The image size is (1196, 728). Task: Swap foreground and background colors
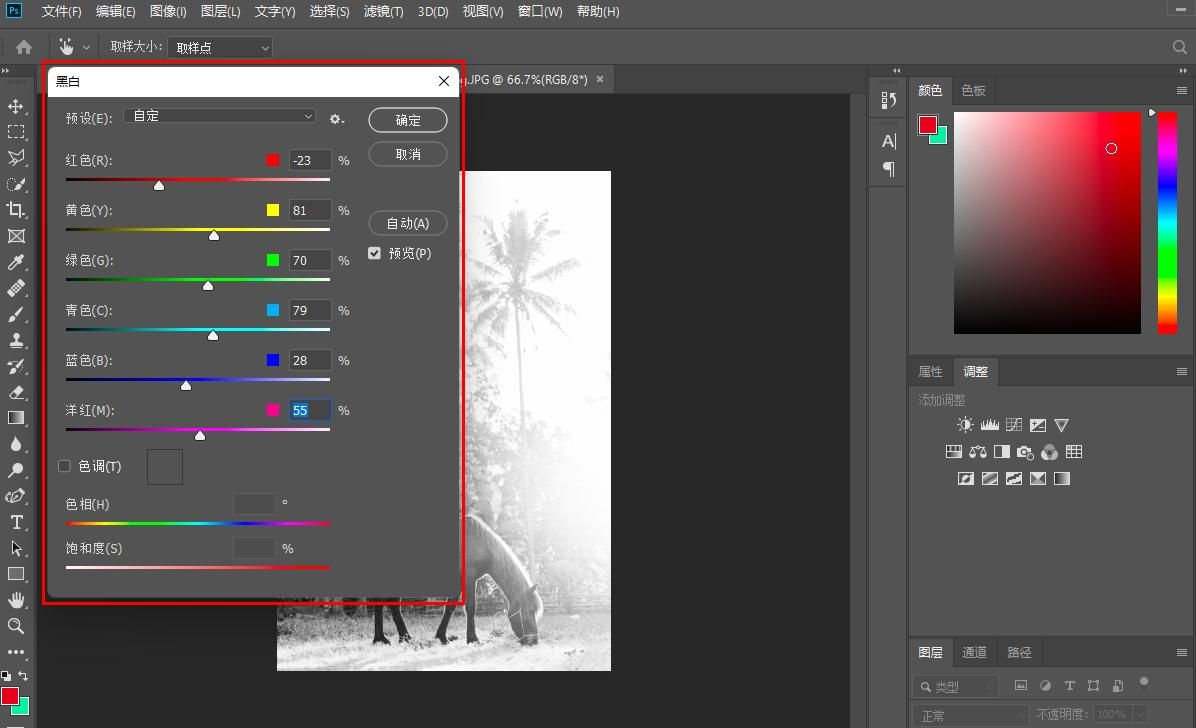(x=24, y=676)
